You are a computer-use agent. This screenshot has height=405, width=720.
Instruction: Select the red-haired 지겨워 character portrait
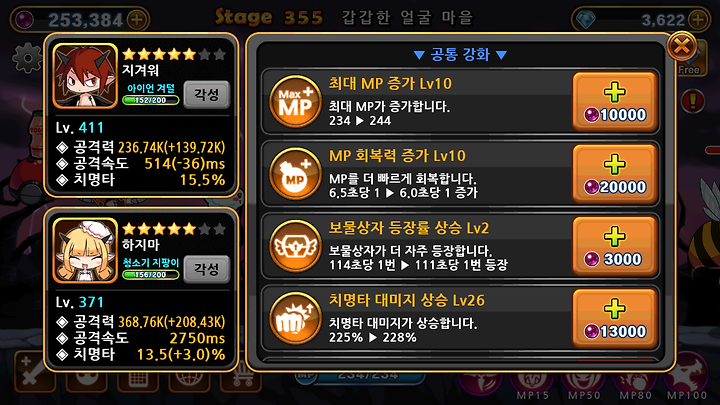coord(85,76)
